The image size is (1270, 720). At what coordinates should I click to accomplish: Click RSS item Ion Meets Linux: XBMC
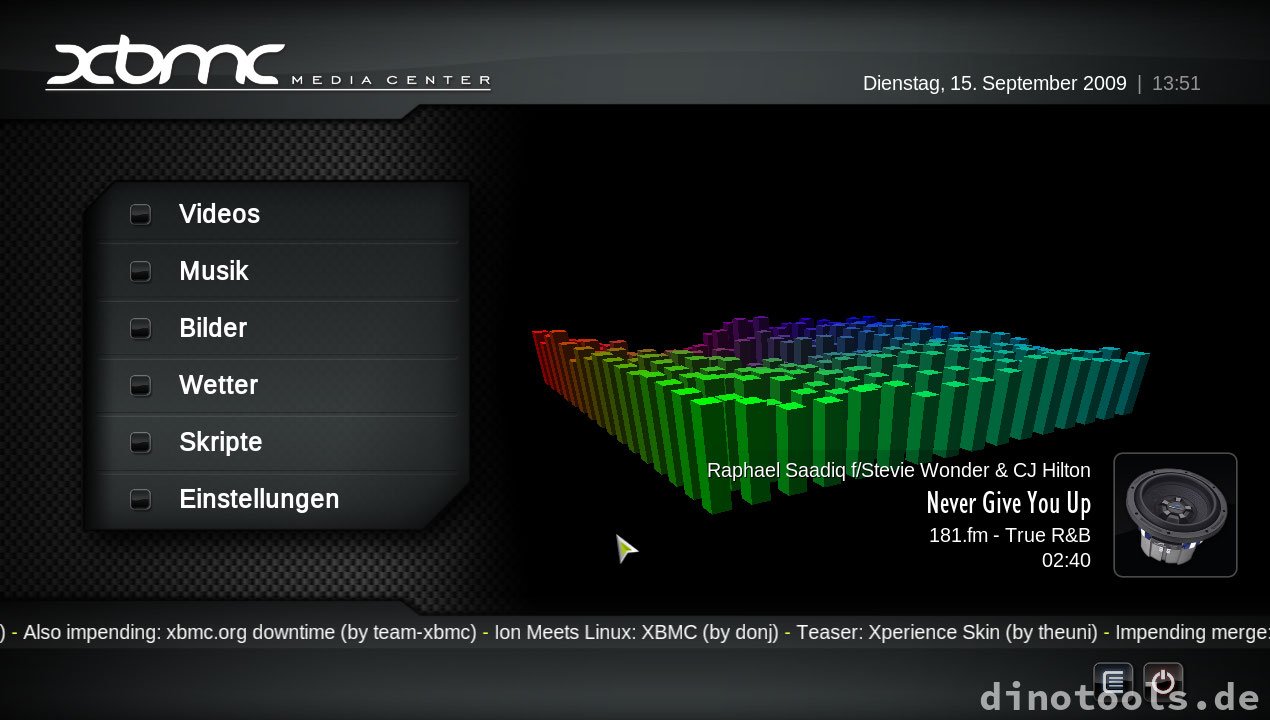coord(636,632)
